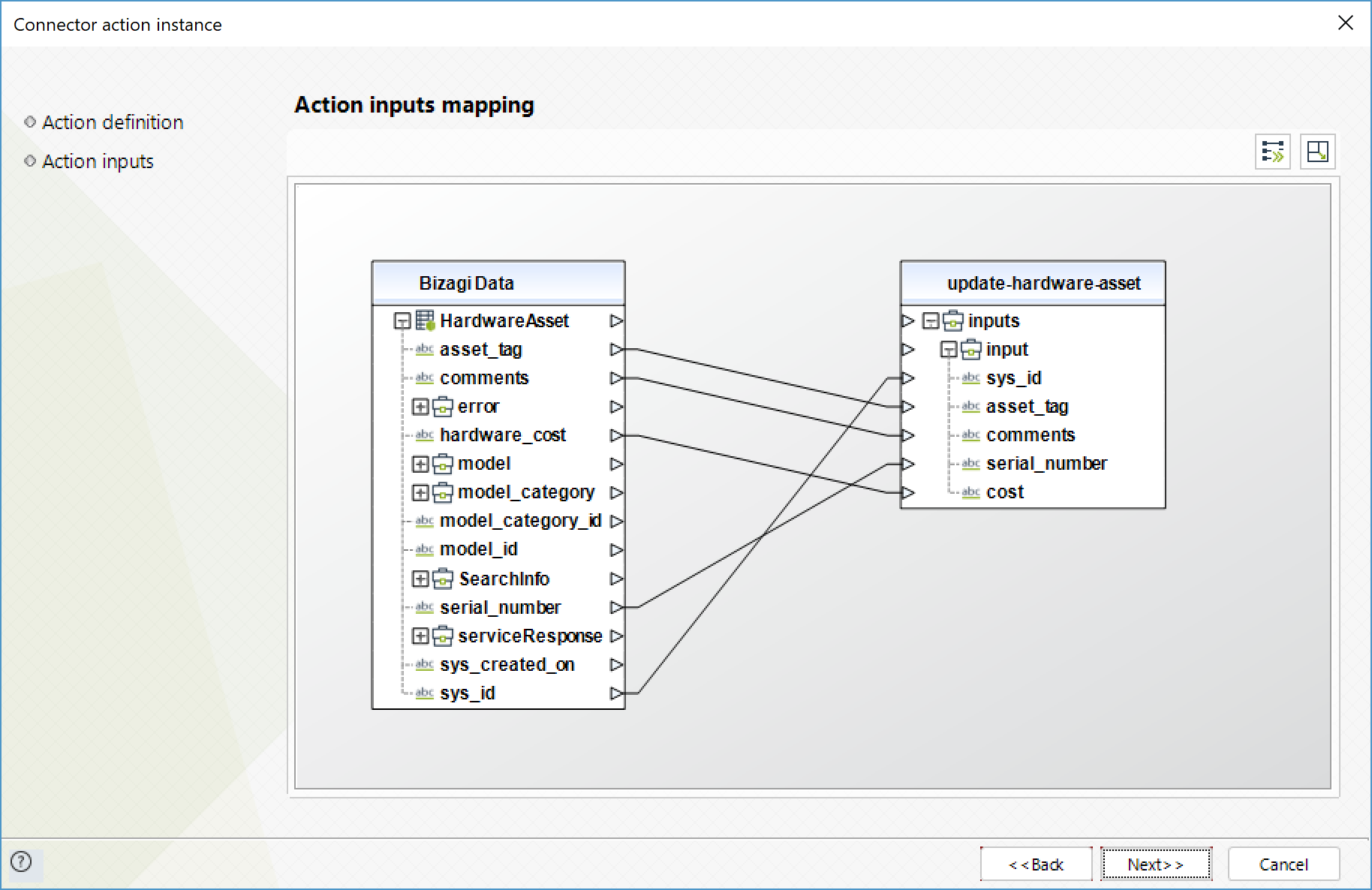
Task: Click the folder icon next to SearchInfo
Action: pyautogui.click(x=443, y=579)
